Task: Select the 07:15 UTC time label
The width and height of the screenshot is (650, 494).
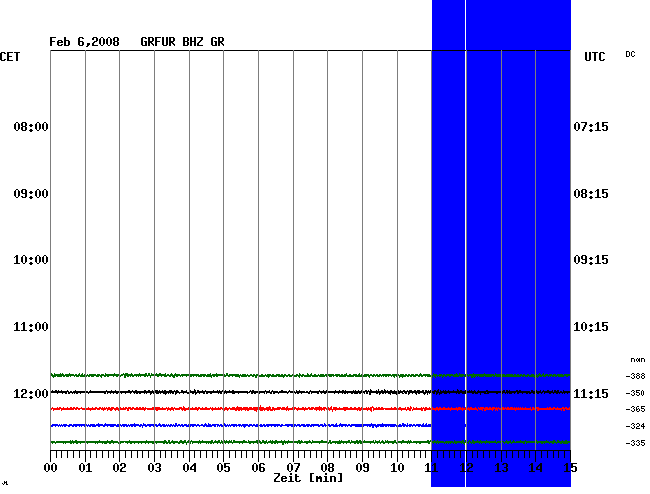Action: (x=591, y=126)
